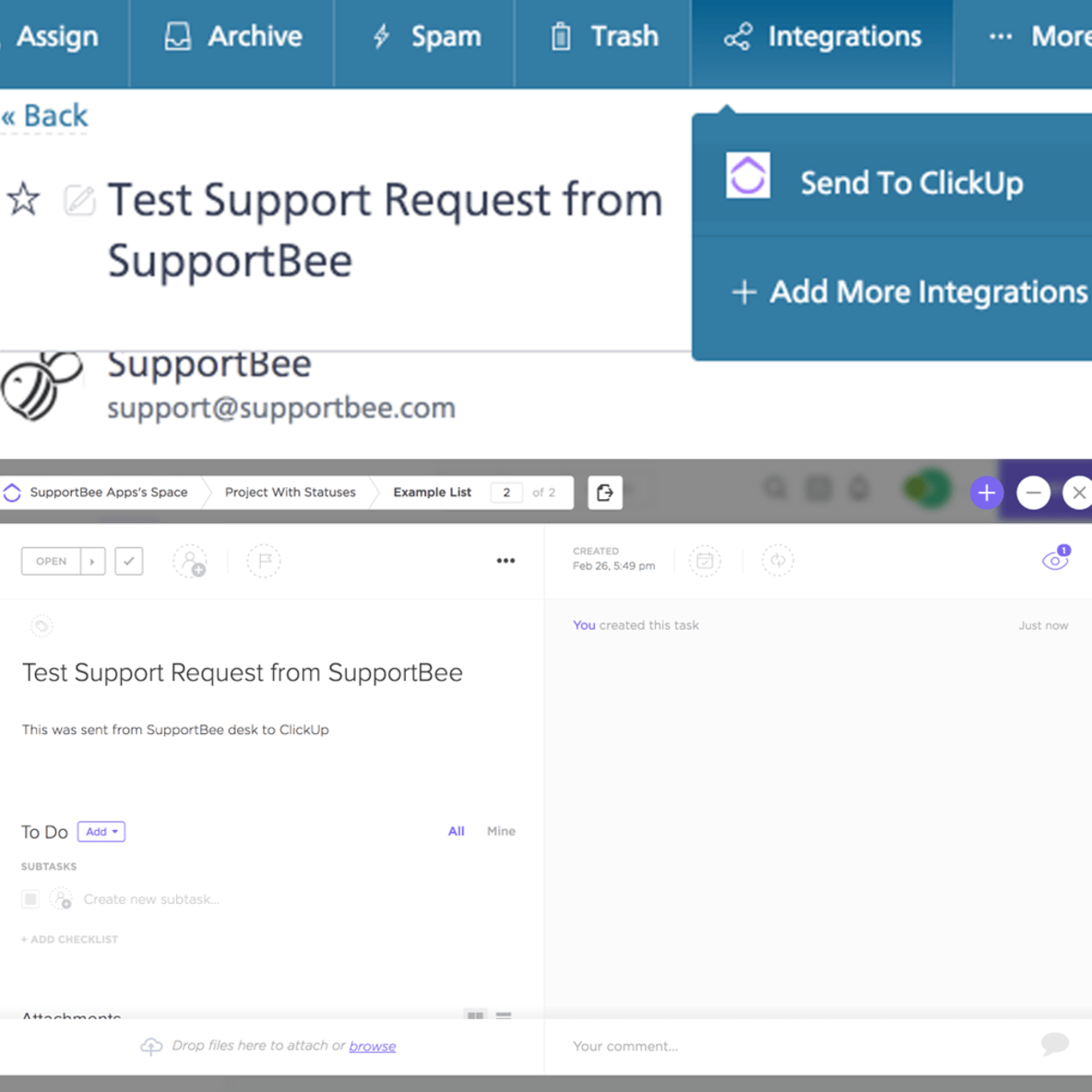Toggle watchers eye icon
1092x1092 pixels.
1056,560
